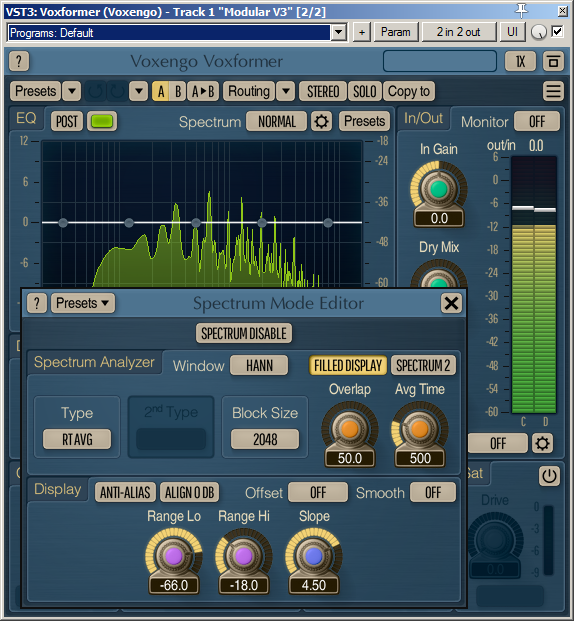
Task: Click the Routing button
Action: (249, 91)
